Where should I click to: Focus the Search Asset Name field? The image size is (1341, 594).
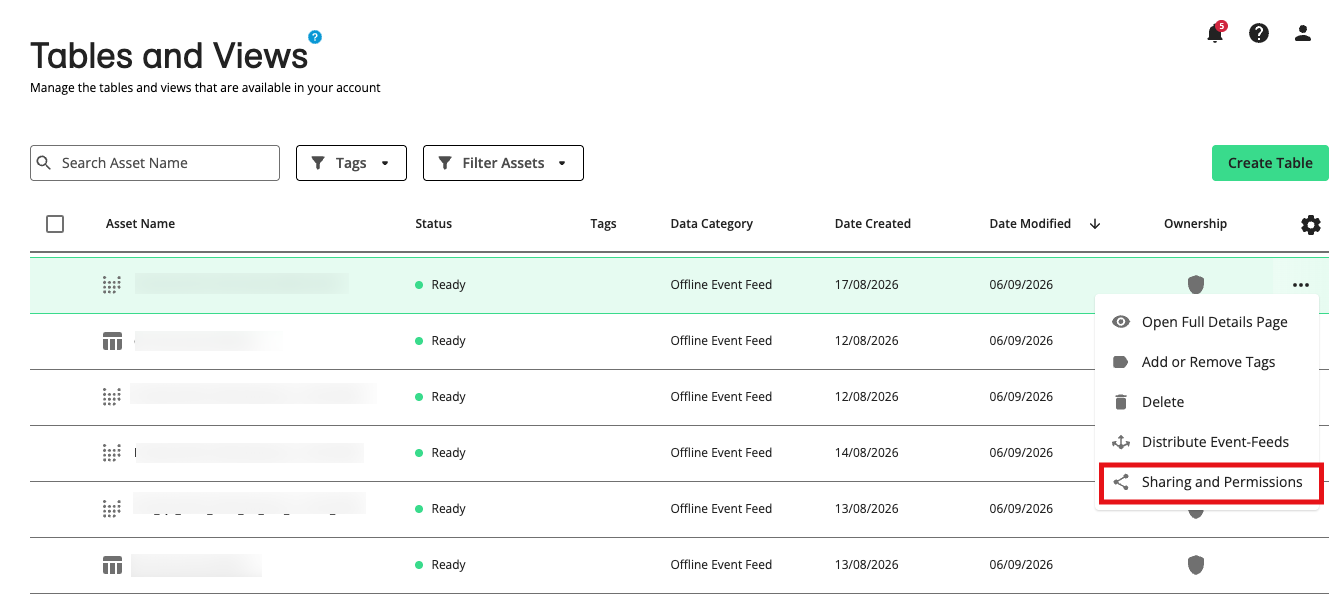coord(155,163)
